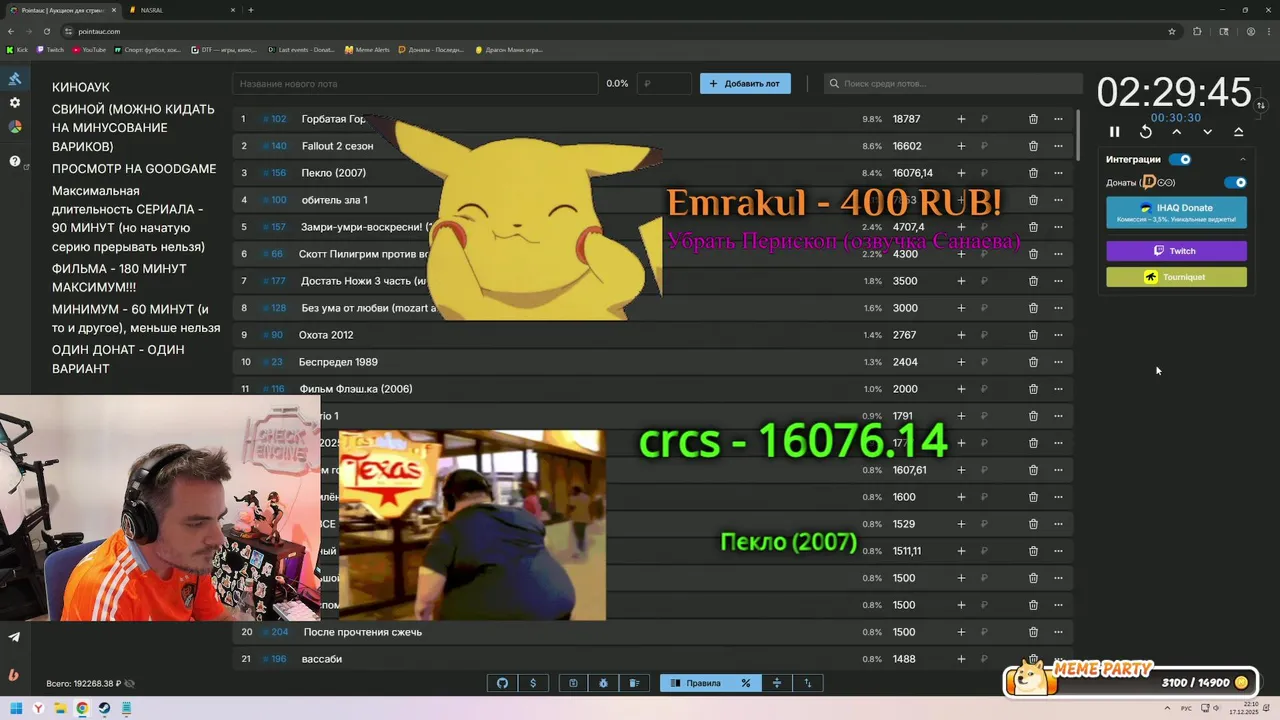This screenshot has width=1280, height=720.
Task: Open settings gear in left sidebar
Action: coord(15,103)
